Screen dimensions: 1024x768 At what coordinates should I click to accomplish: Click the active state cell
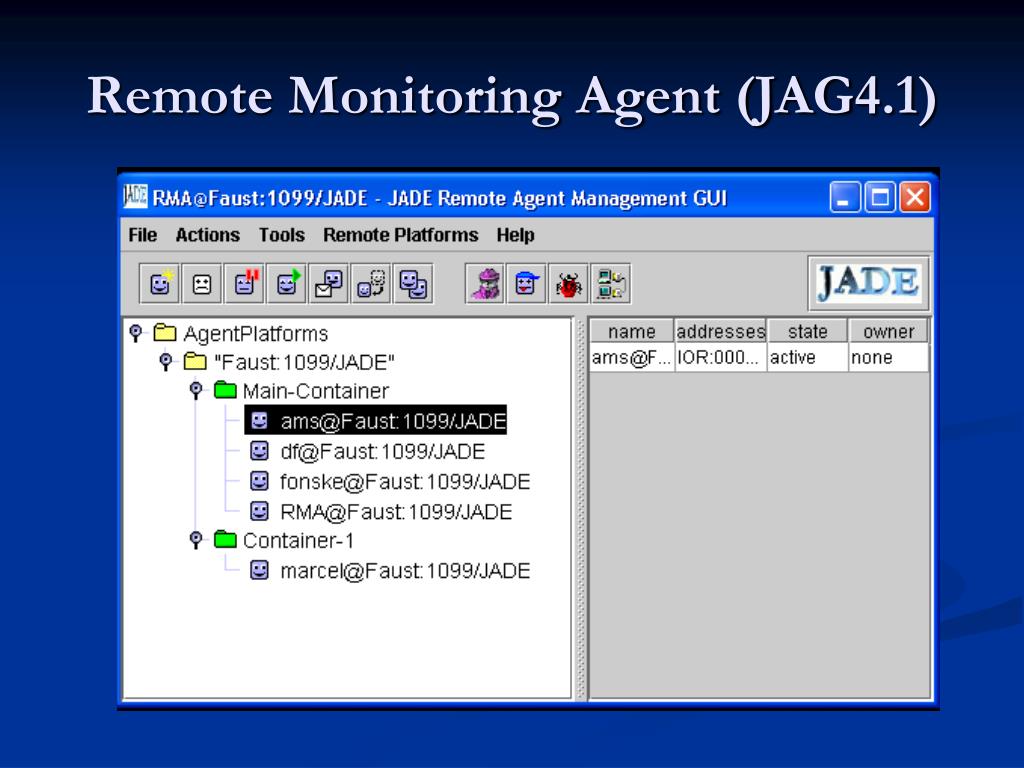pyautogui.click(x=807, y=357)
